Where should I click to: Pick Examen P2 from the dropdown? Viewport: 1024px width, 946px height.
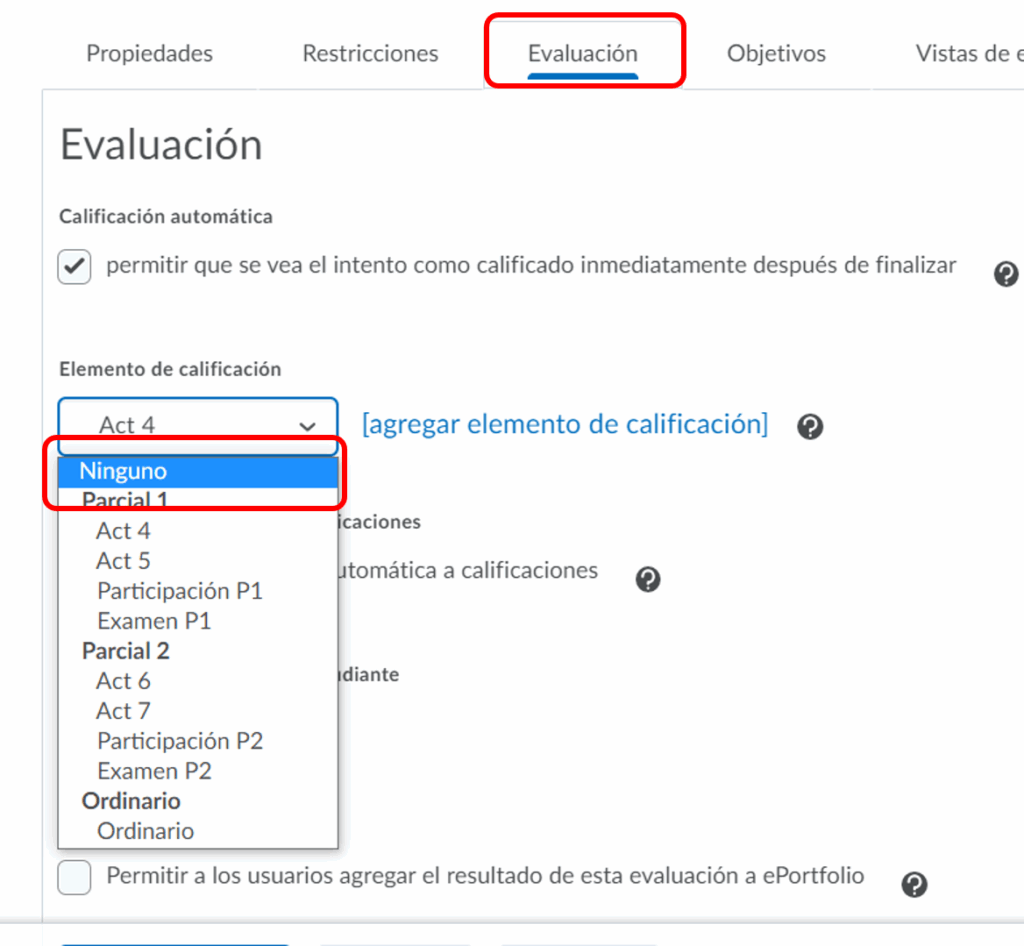point(154,771)
